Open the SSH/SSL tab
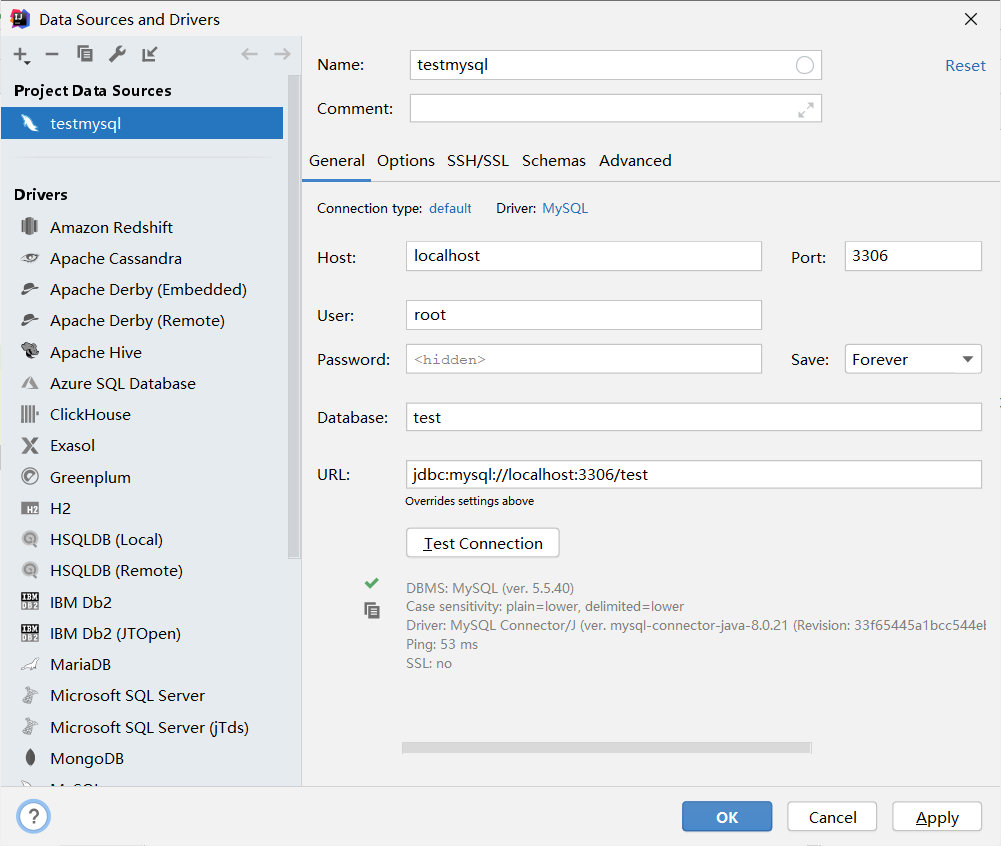The height and width of the screenshot is (846, 1001). tap(478, 161)
